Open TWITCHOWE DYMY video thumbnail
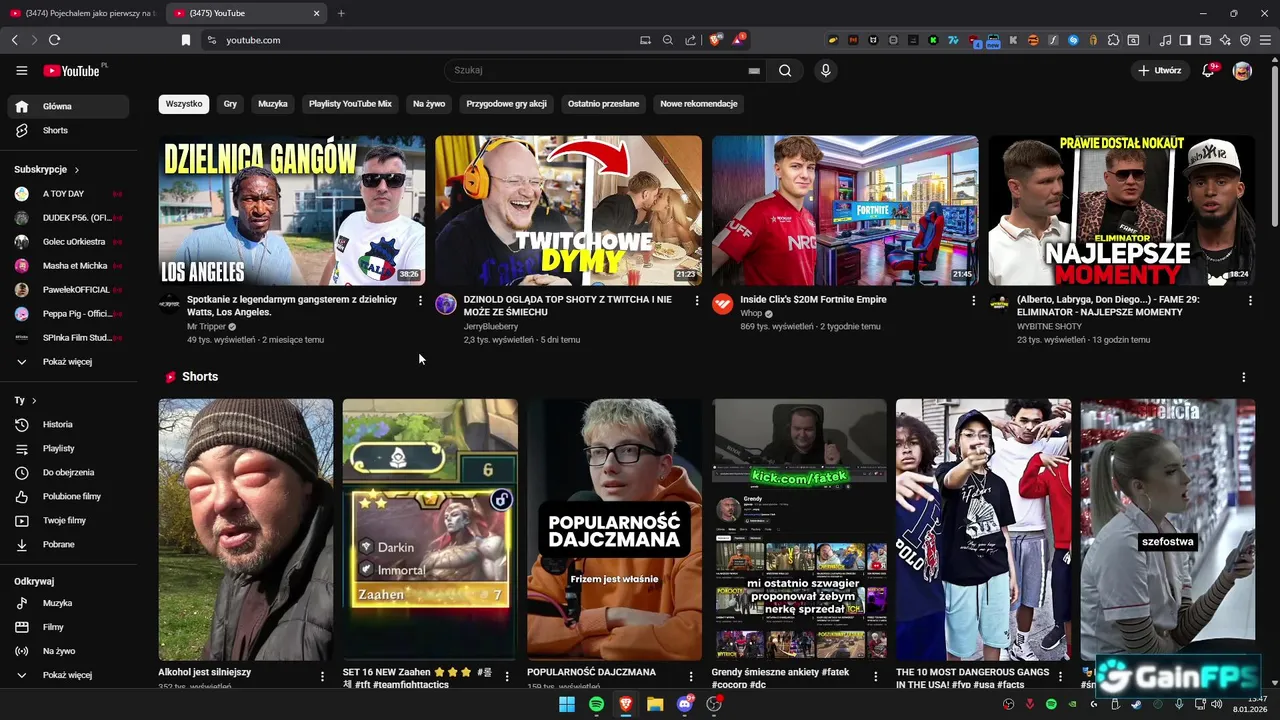The width and height of the screenshot is (1280, 720). pyautogui.click(x=568, y=211)
